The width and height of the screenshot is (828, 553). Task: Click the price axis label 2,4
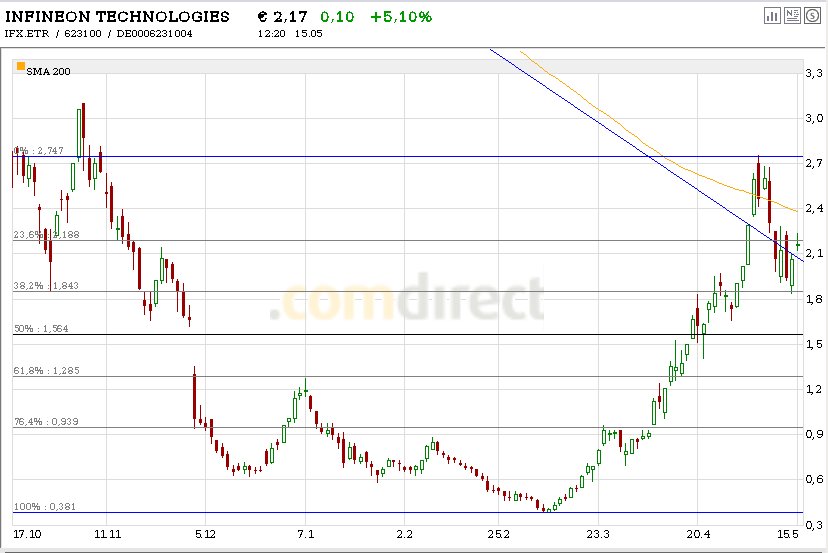(814, 208)
